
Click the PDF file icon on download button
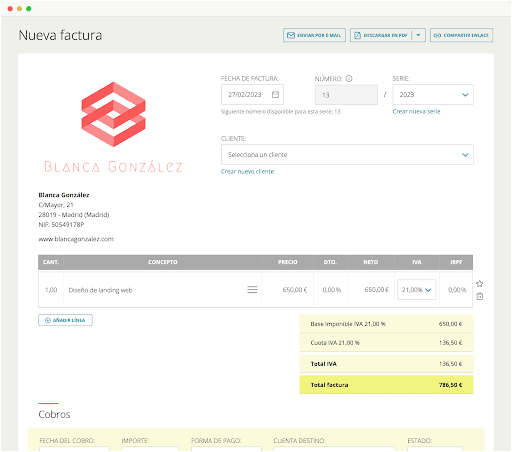point(357,35)
